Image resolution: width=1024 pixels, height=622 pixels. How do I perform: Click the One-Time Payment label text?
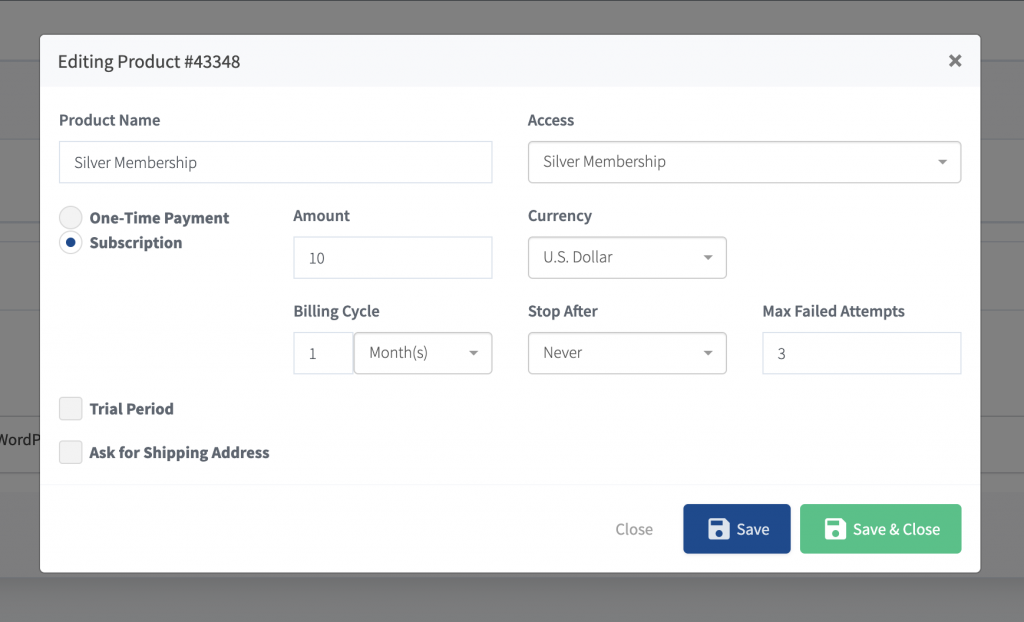pyautogui.click(x=159, y=218)
